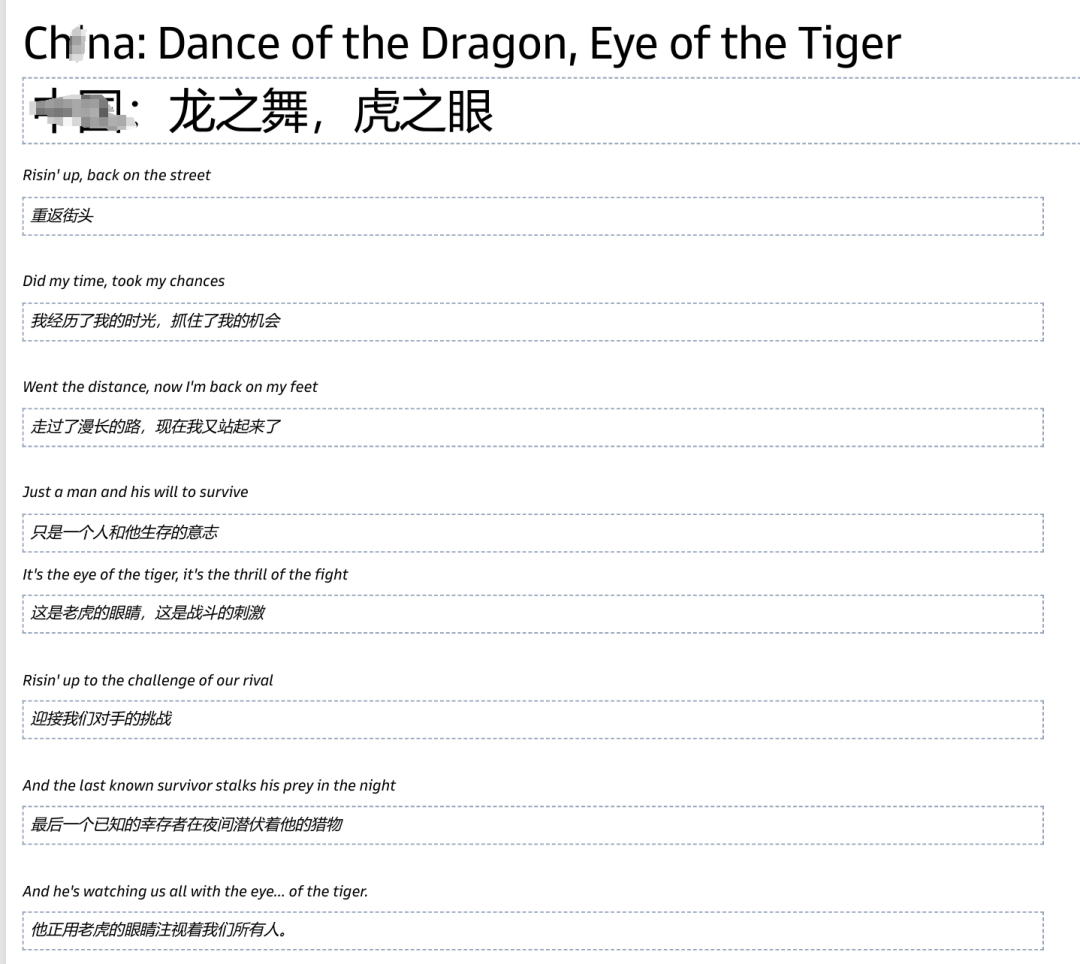Screen dimensions: 1080x964
Task: Focus the last translation field 他正用老虎的眼睛
Action: tap(532, 930)
